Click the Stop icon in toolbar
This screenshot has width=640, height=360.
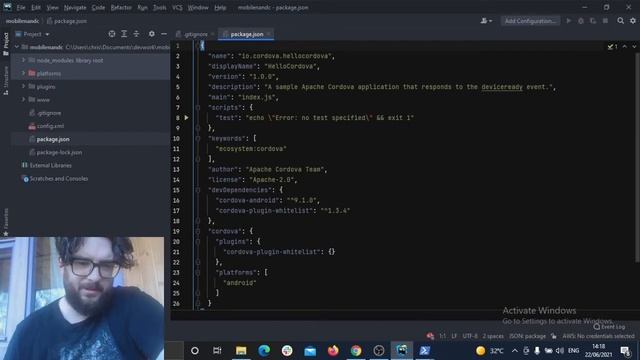605,21
